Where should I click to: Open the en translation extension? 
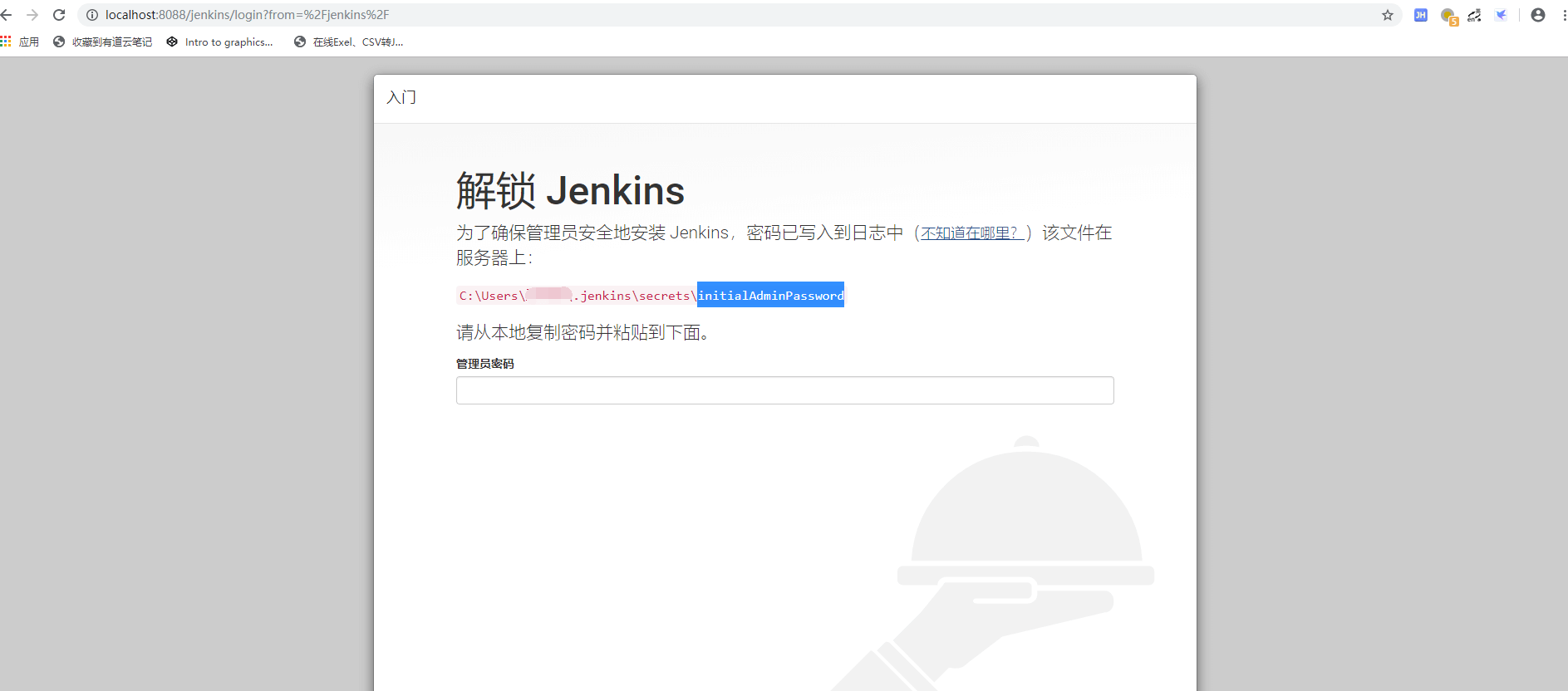[x=1475, y=15]
